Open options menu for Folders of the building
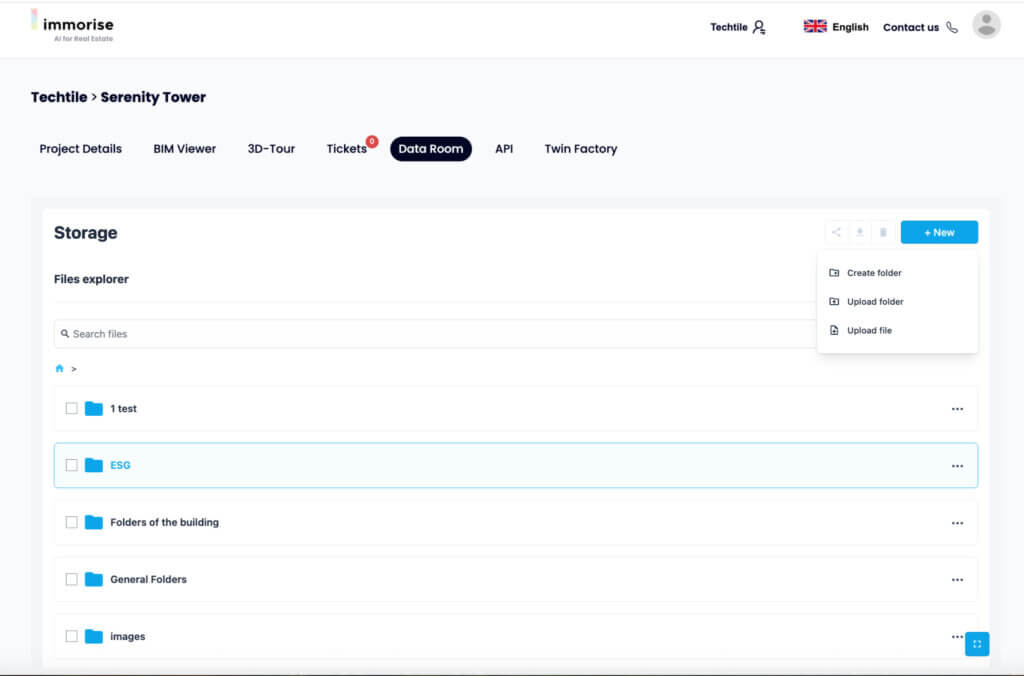 [x=957, y=523]
